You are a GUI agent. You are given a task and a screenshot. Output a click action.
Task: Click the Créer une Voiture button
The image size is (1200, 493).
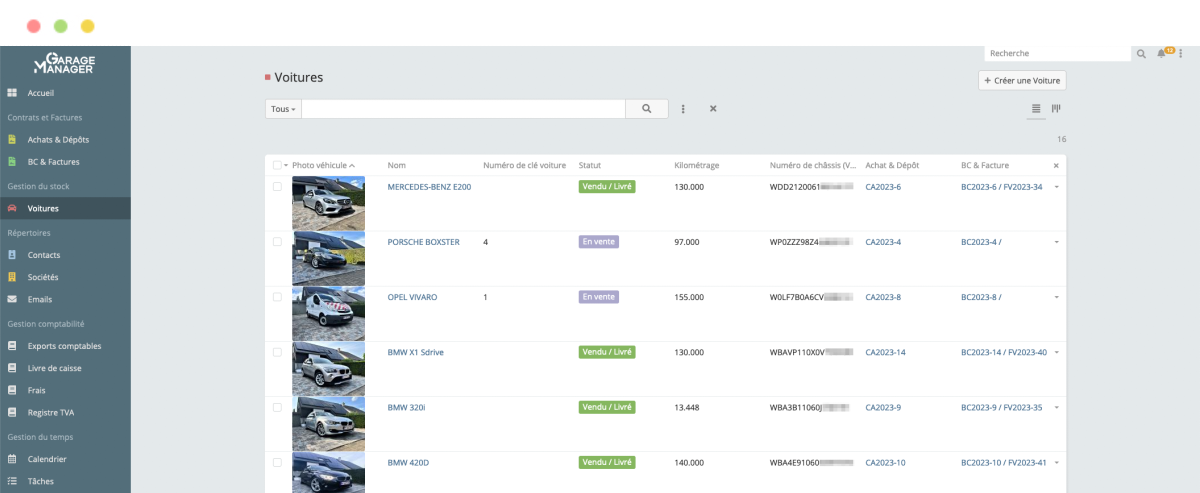point(1022,81)
